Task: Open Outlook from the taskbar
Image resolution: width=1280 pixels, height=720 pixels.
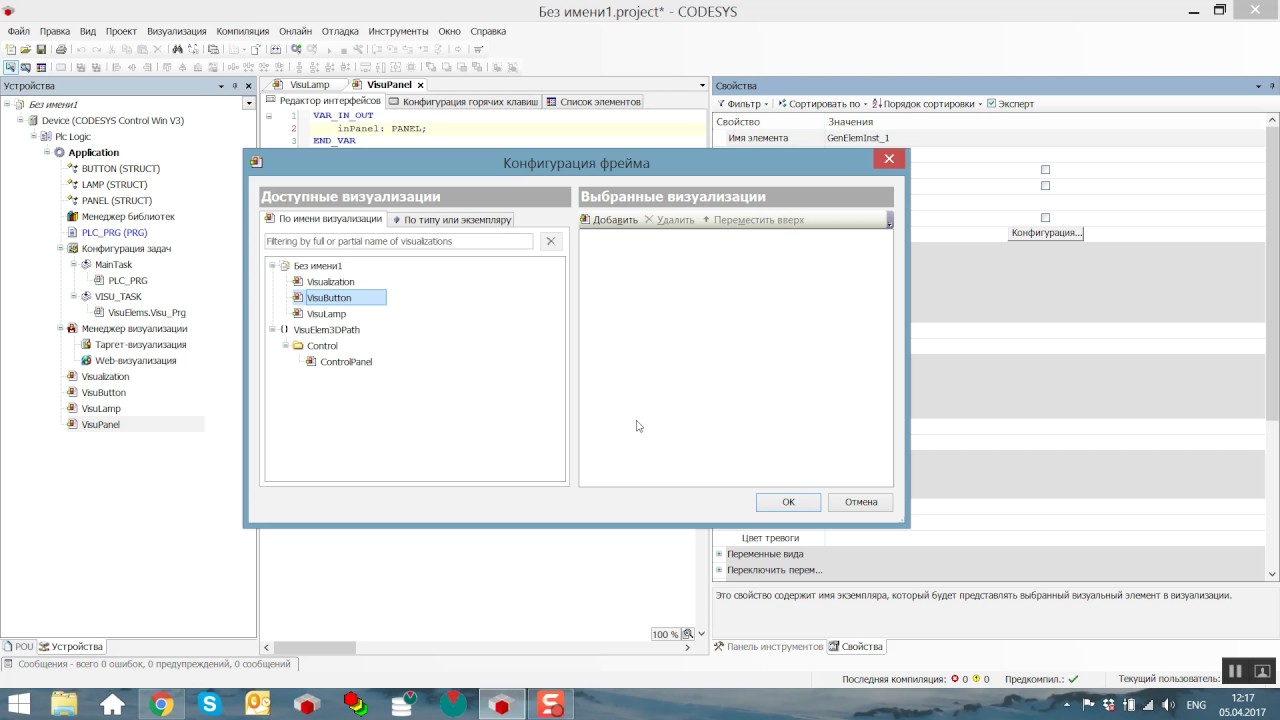Action: (x=258, y=705)
